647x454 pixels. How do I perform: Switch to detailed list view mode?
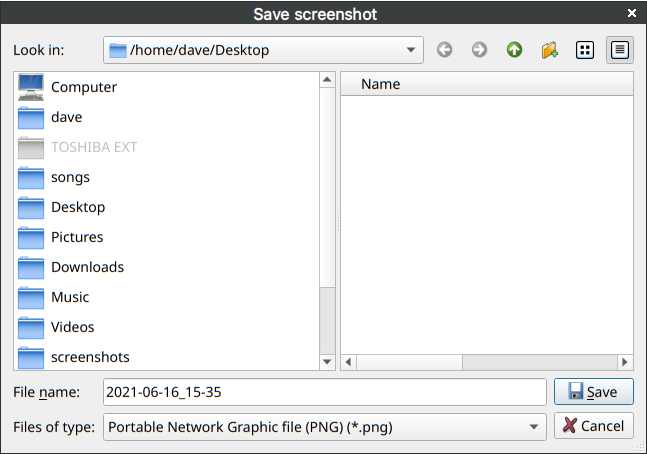pos(620,50)
